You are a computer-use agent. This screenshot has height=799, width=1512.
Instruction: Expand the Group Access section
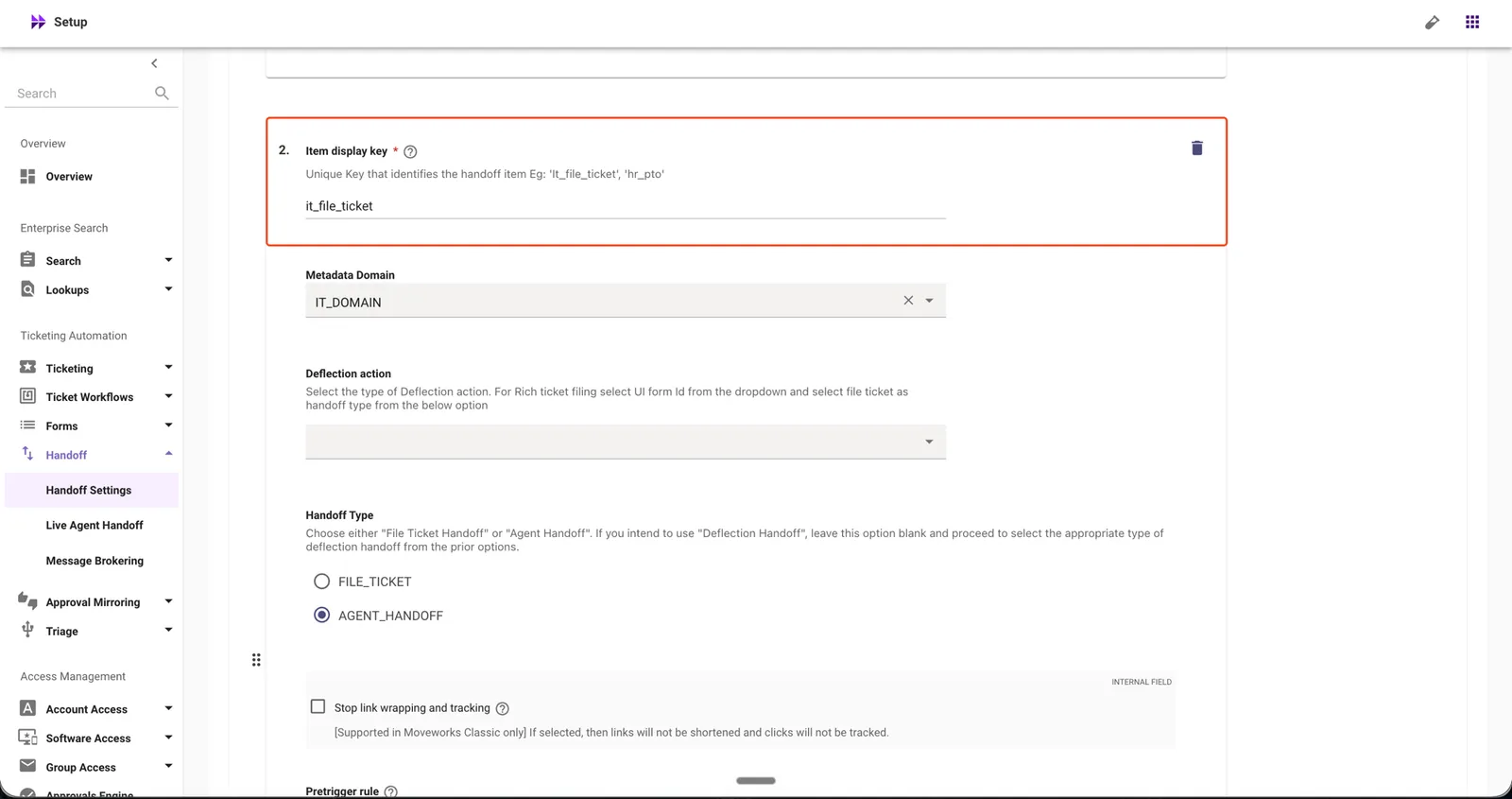[168, 767]
